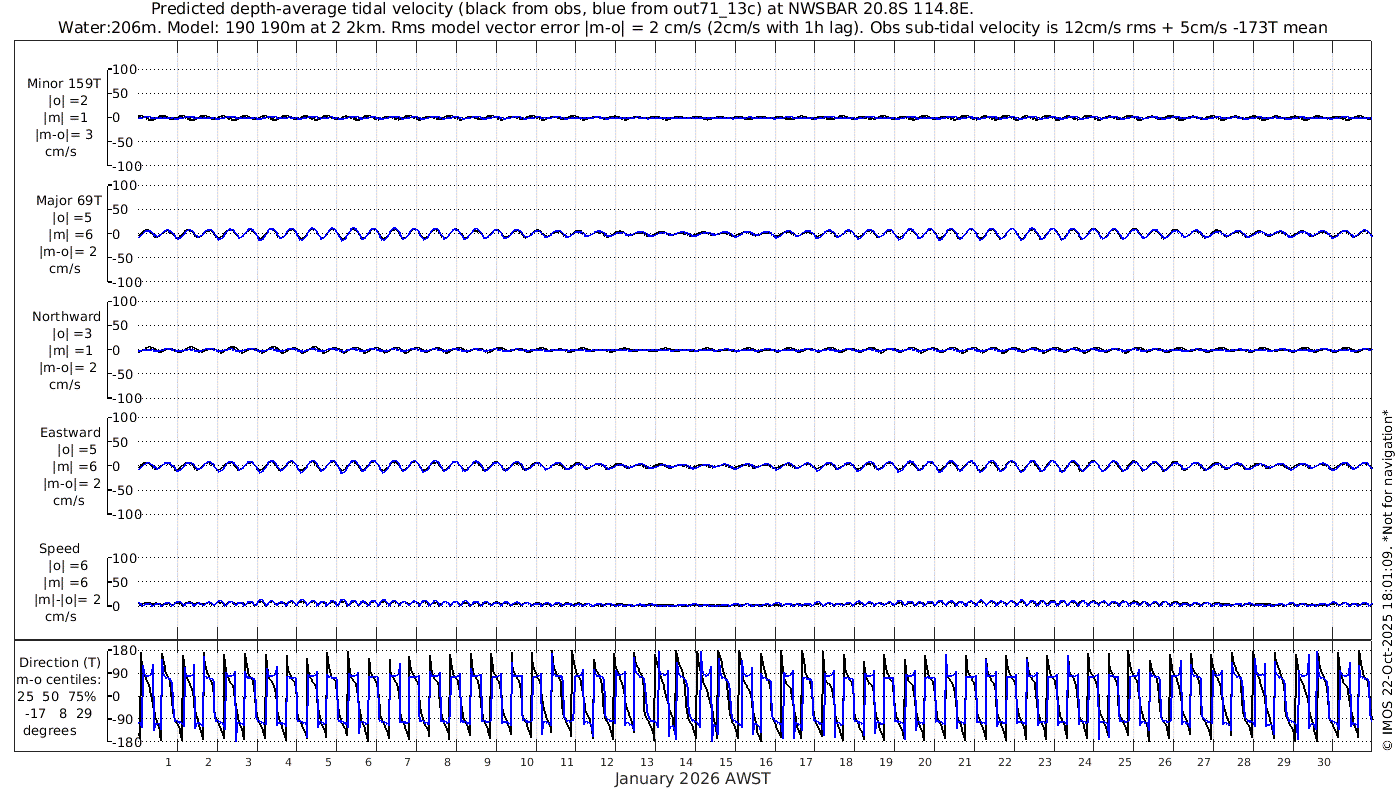Click '|m-o|= 2' under Eastward
Viewport: 1400px width, 800px height.
pyautogui.click(x=69, y=484)
